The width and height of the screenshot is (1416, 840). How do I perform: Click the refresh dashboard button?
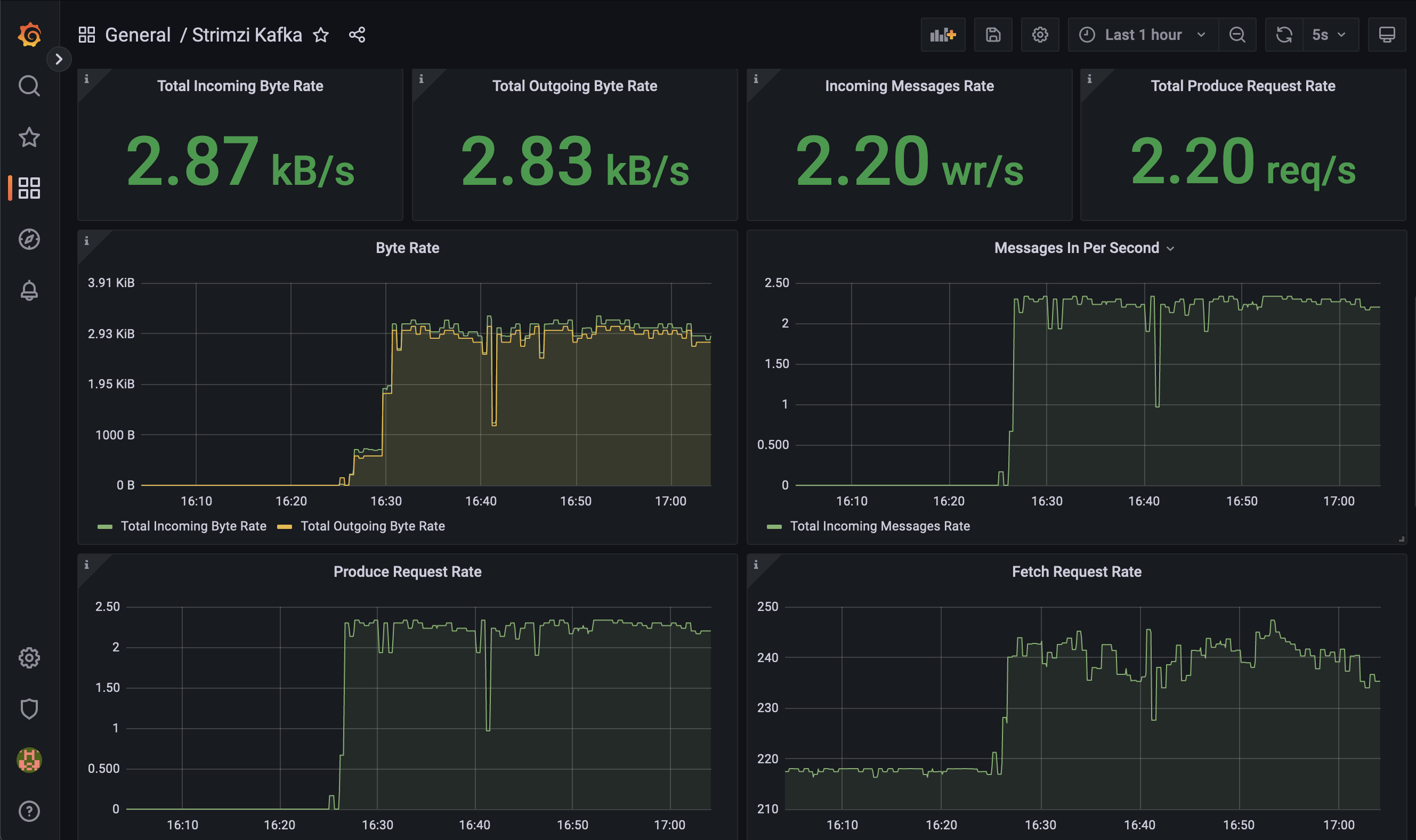coord(1283,35)
